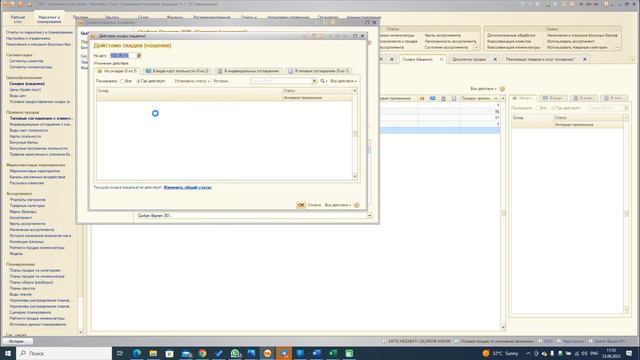Open Microsoft Edge from taskbar
Viewport: 640px width, 360px height.
point(137,353)
